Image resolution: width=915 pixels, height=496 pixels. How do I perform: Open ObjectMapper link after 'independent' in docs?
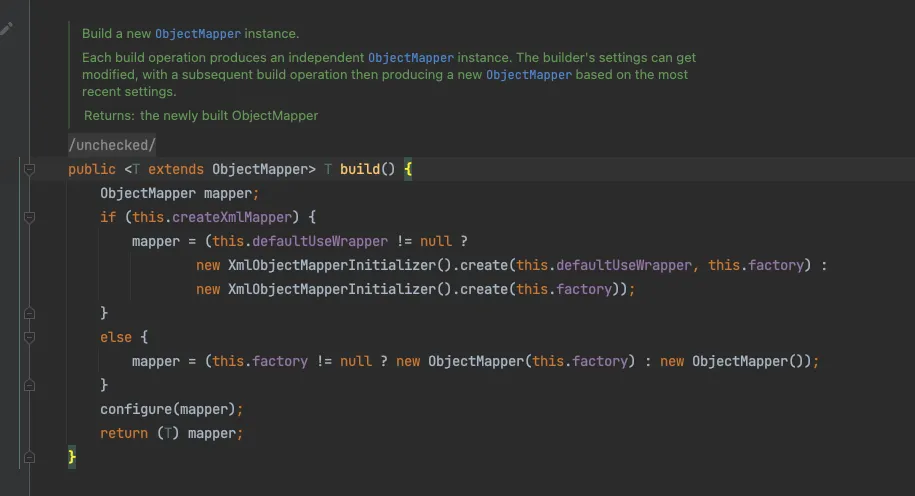point(410,58)
